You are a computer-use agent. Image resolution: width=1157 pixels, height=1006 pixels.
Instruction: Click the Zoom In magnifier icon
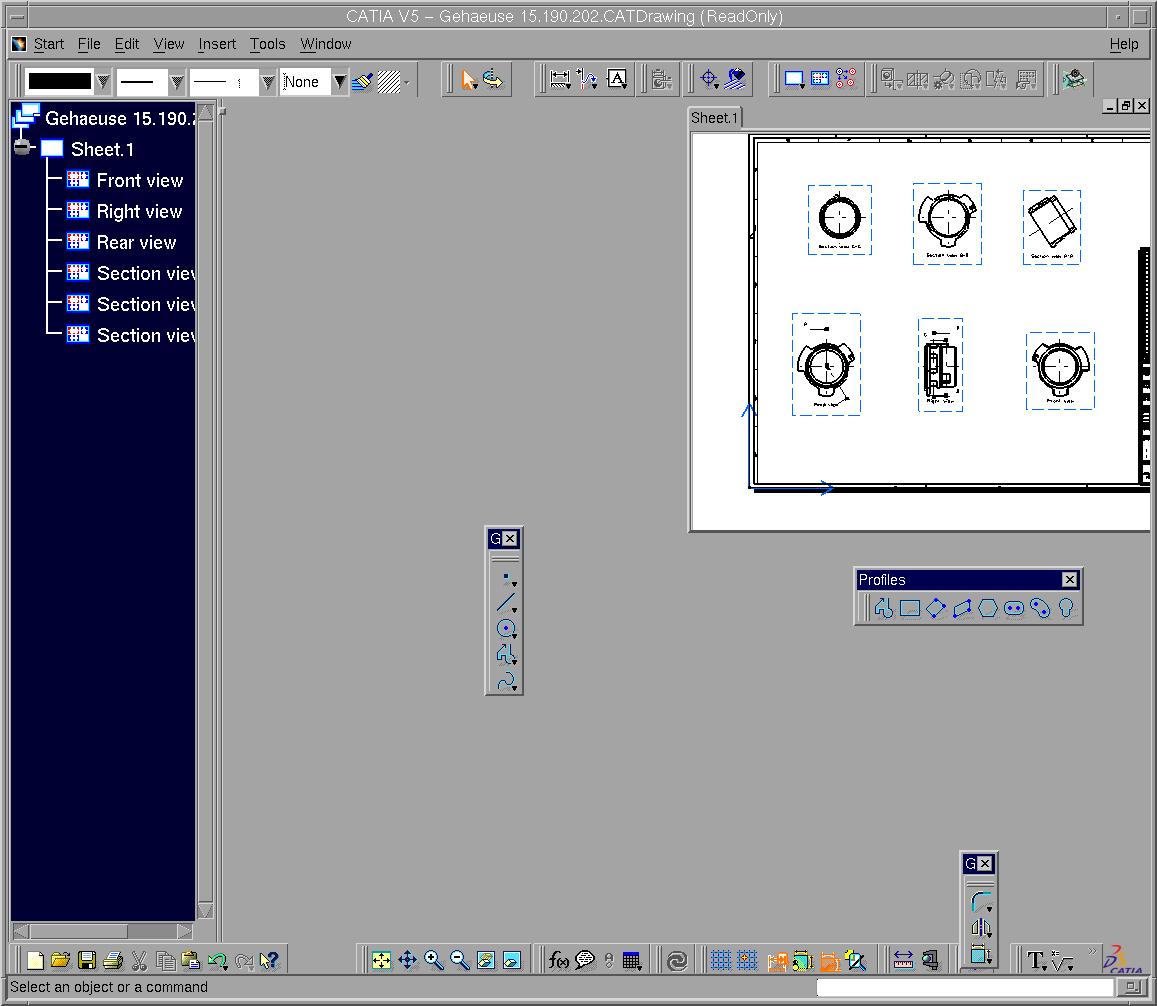click(434, 960)
